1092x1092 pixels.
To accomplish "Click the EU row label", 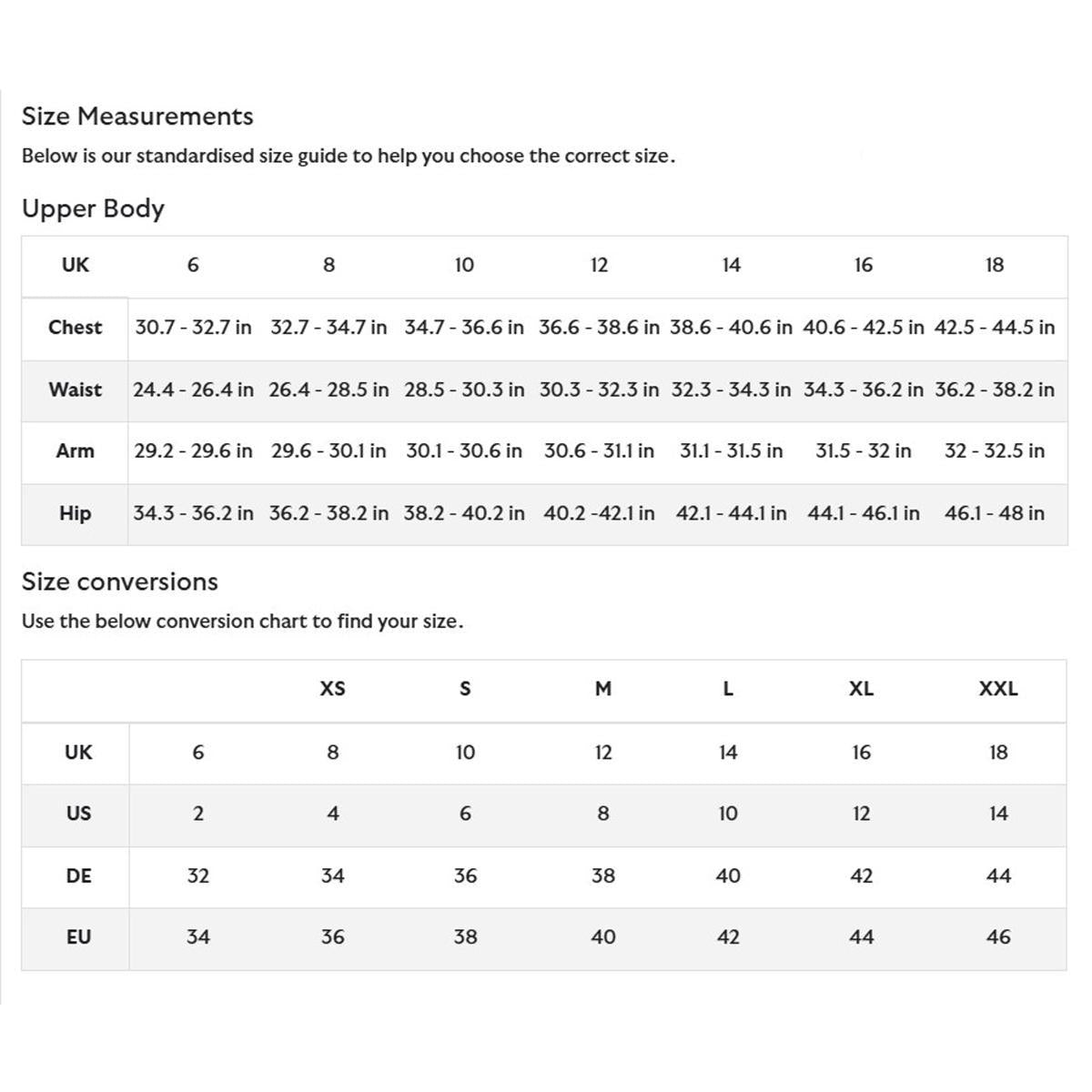I will [x=78, y=936].
